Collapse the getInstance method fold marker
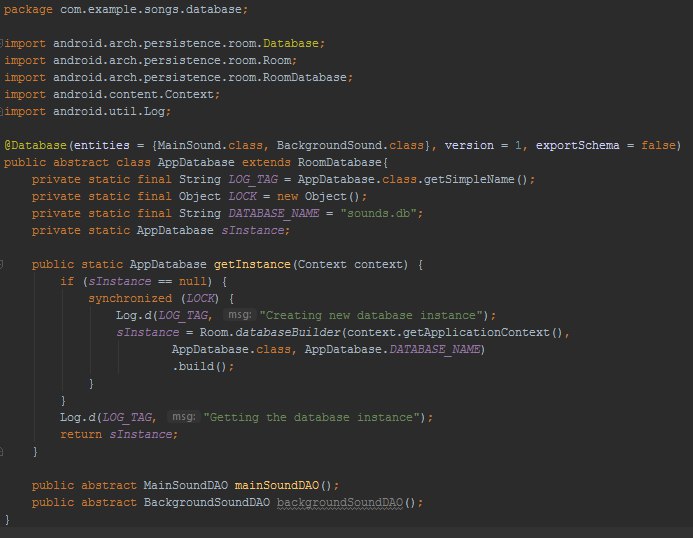Screen dimensions: 693x538 1,264
